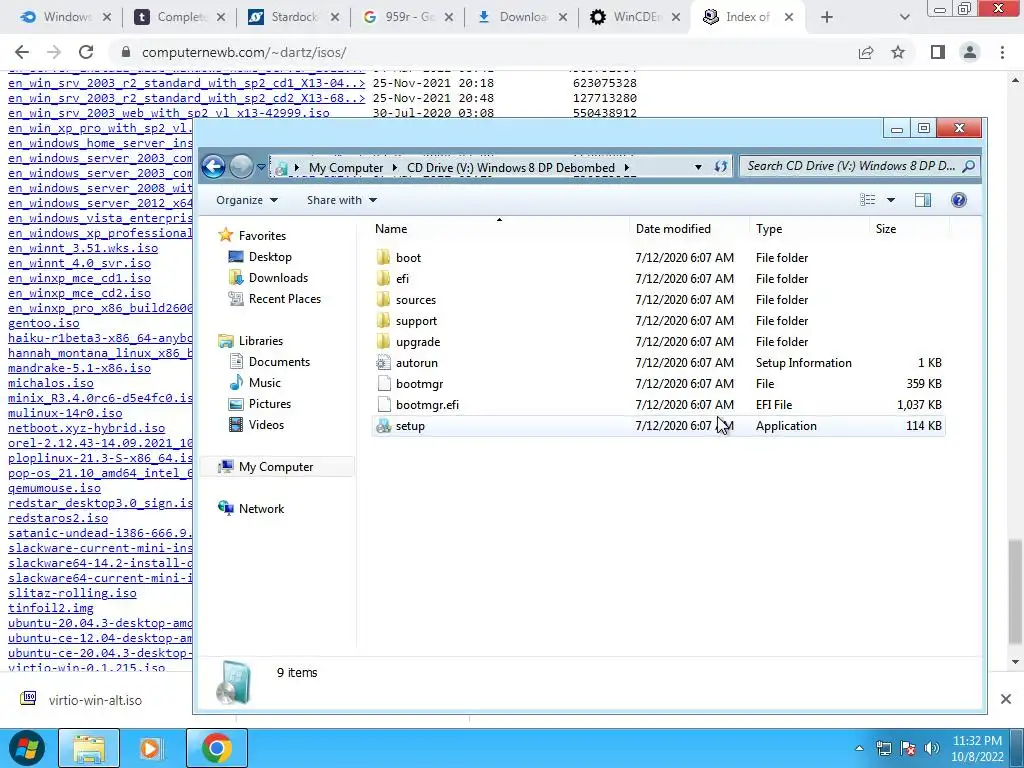Expand the view options dropdown arrow
The width and height of the screenshot is (1024, 768).
[x=891, y=200]
